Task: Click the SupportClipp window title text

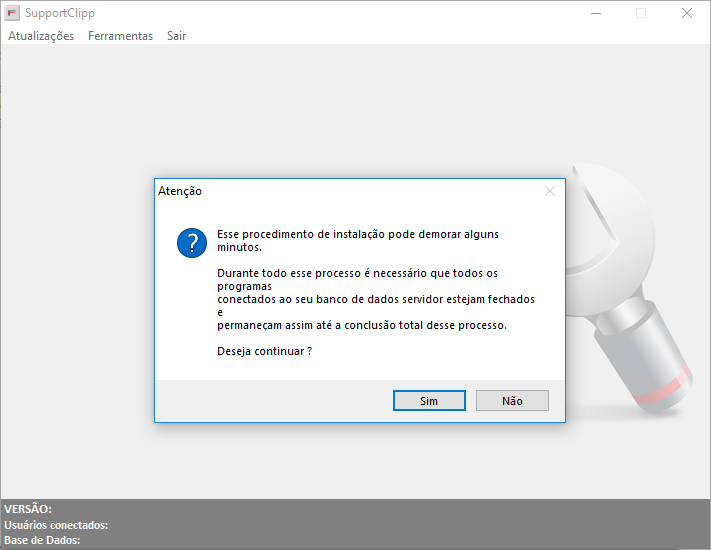Action: pyautogui.click(x=60, y=14)
